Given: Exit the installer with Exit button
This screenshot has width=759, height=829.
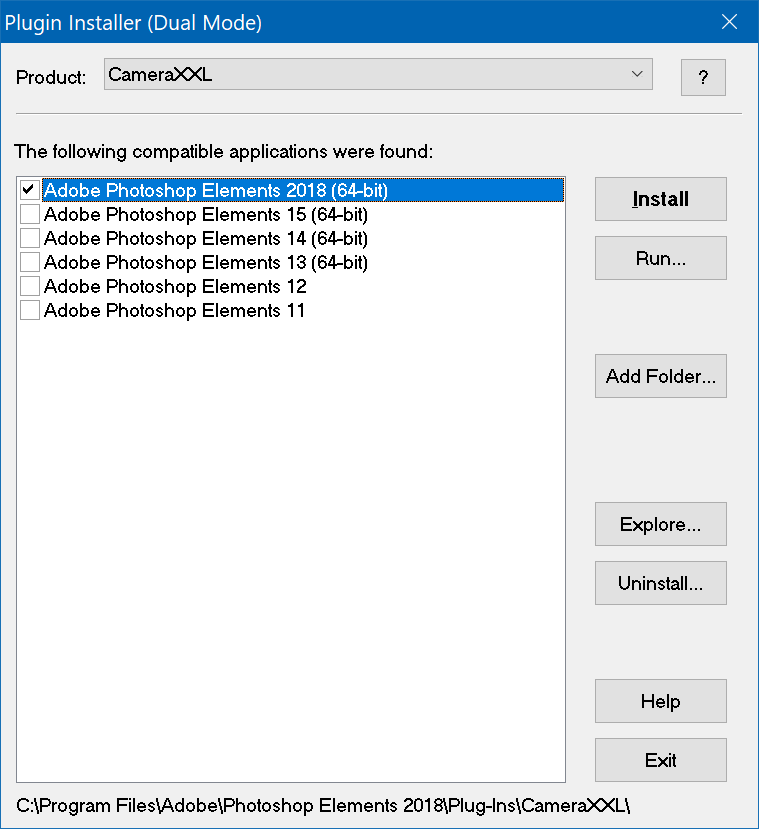Looking at the screenshot, I should (x=660, y=760).
